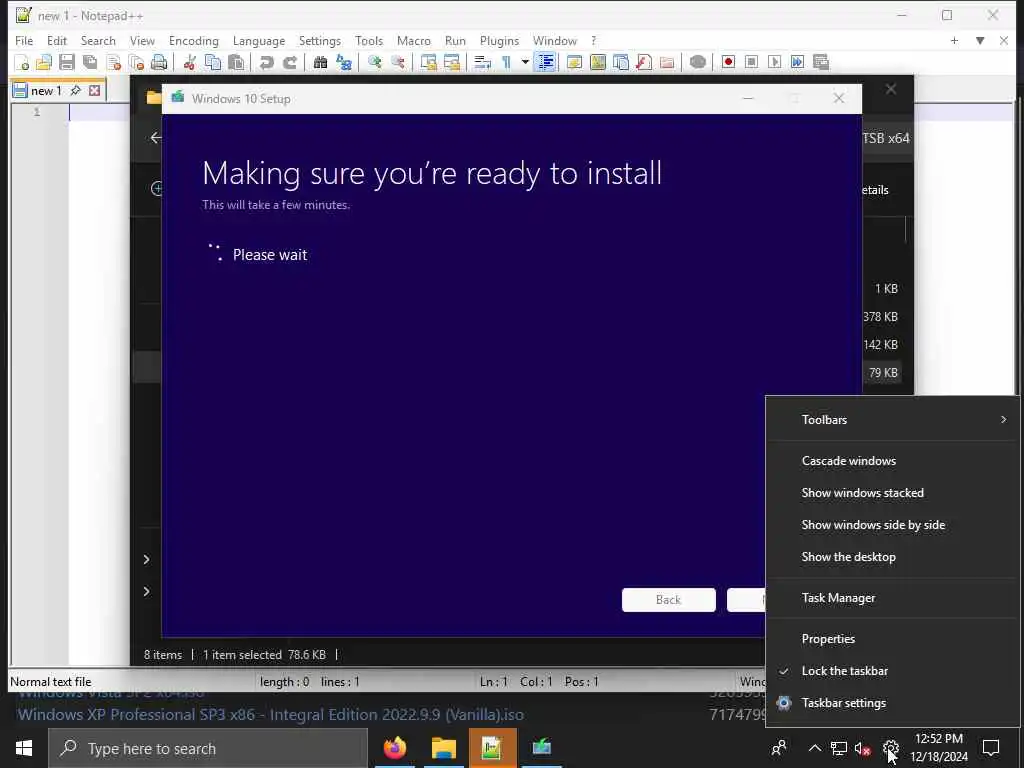Click the plus icon at Notepad++ menu bar right
This screenshot has width=1024, height=768.
pos(954,40)
